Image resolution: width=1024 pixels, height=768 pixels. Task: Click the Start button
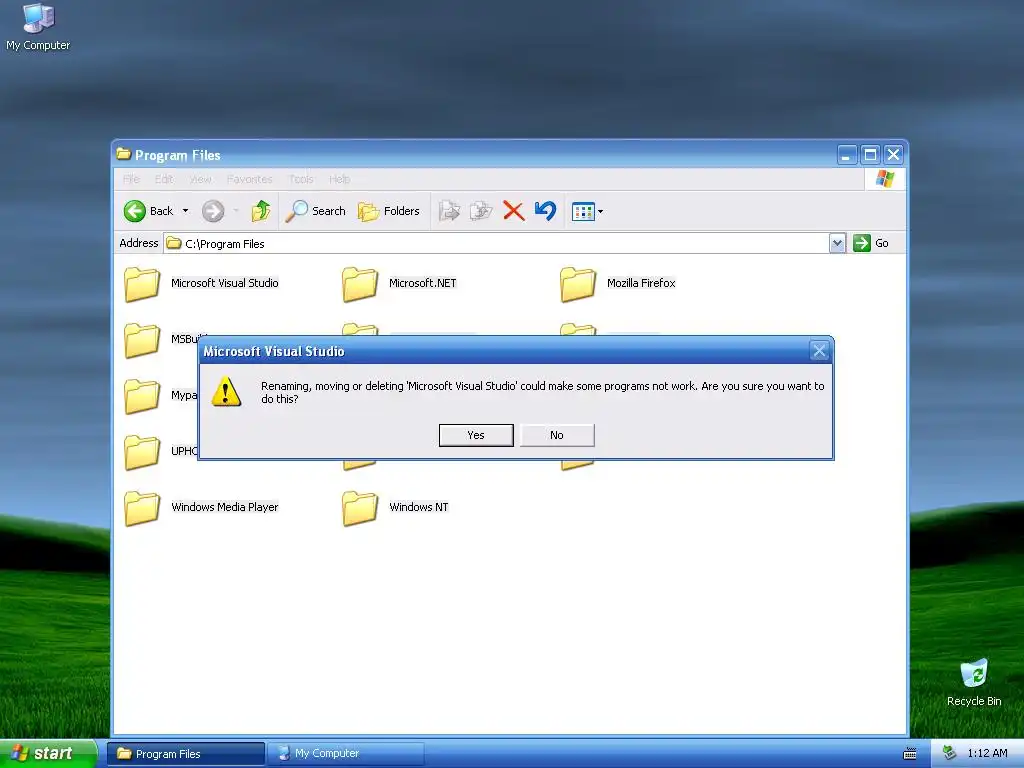[48, 753]
